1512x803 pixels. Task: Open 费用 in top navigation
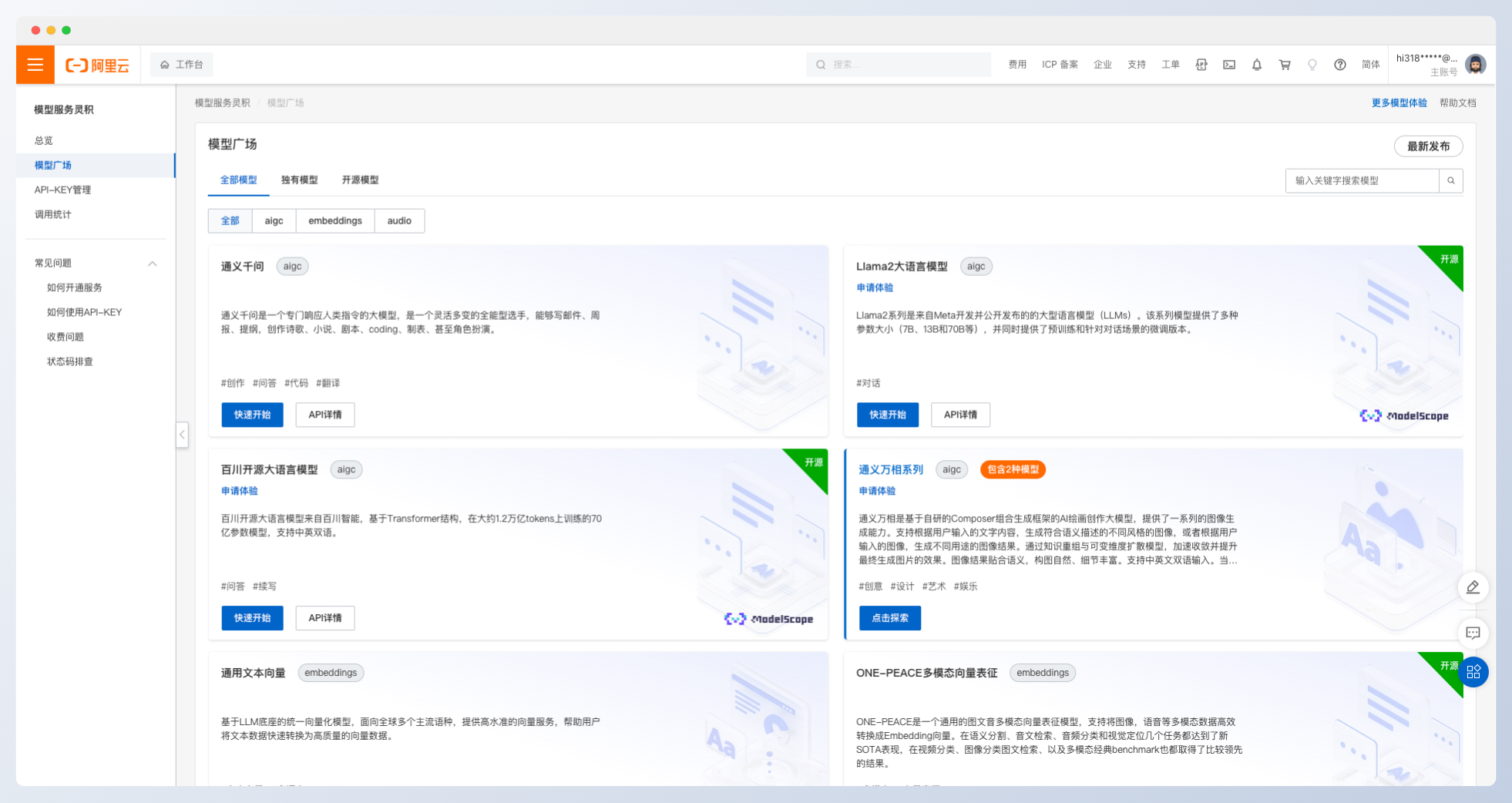click(x=1018, y=65)
